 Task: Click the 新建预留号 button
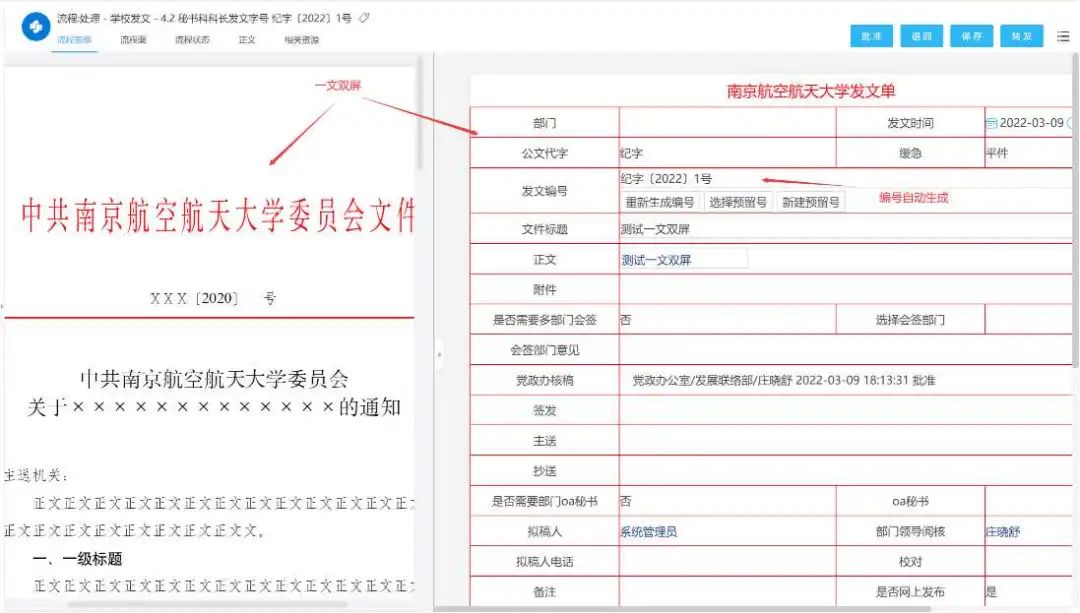coord(811,202)
